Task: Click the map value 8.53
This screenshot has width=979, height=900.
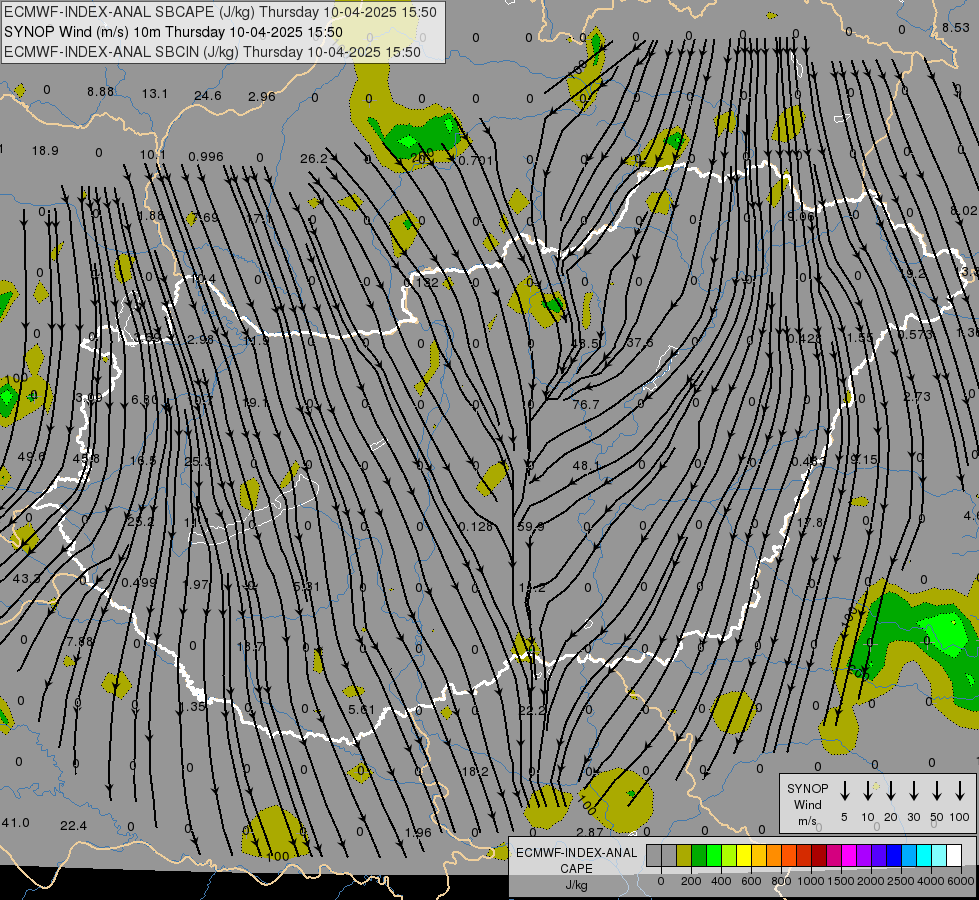Action: (956, 27)
